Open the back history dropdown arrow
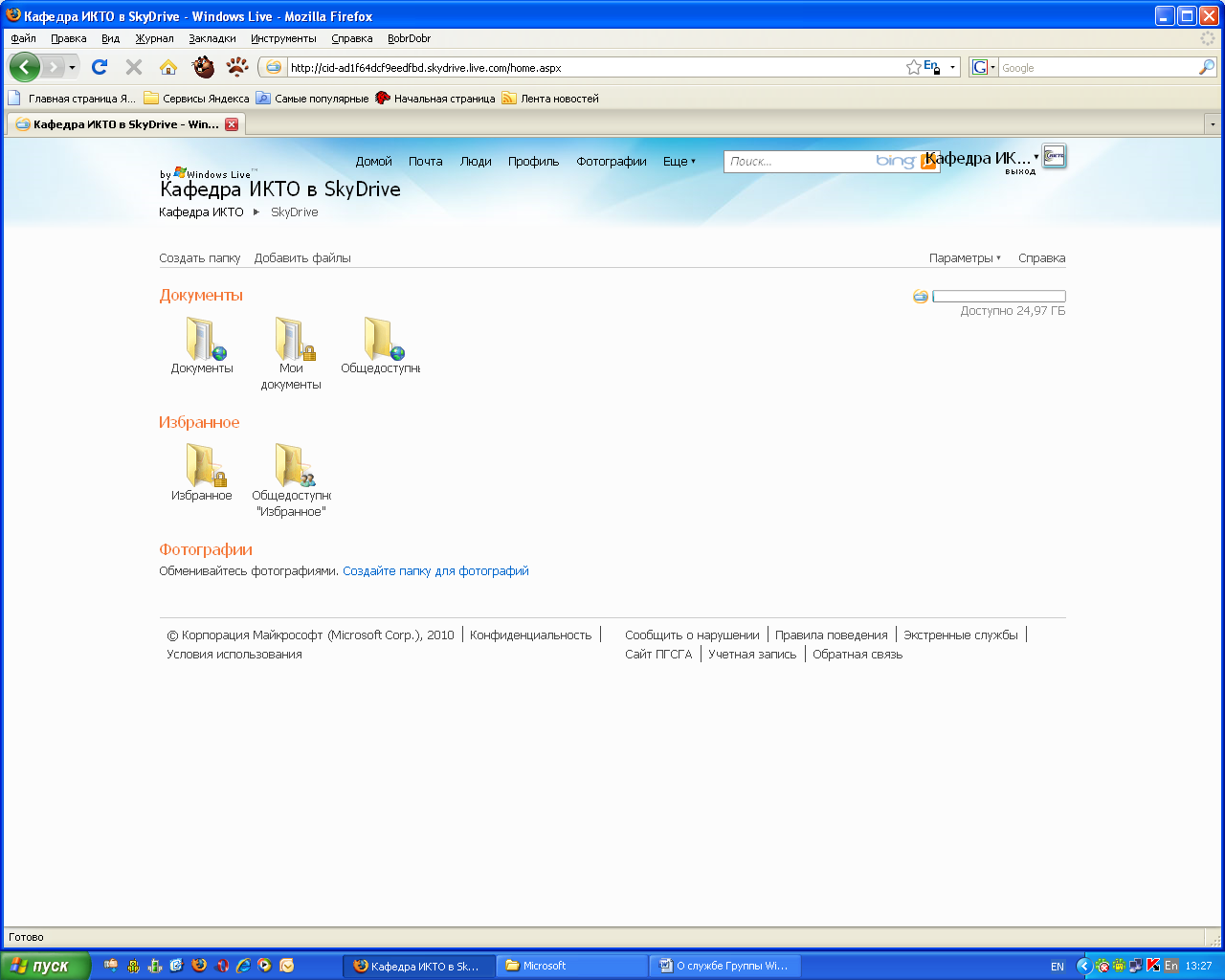Image resolution: width=1225 pixels, height=980 pixels. (x=72, y=67)
